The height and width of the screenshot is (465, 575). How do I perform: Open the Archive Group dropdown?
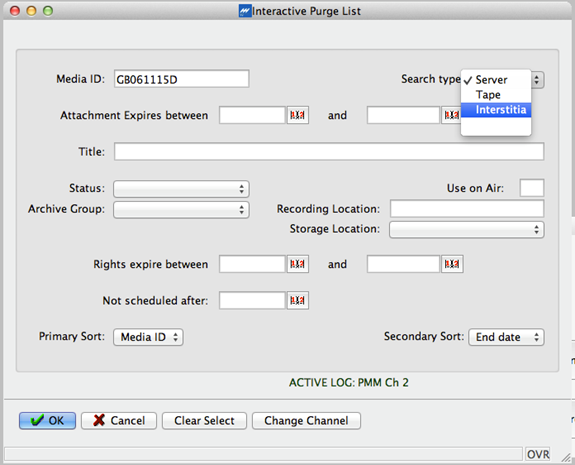tap(181, 210)
